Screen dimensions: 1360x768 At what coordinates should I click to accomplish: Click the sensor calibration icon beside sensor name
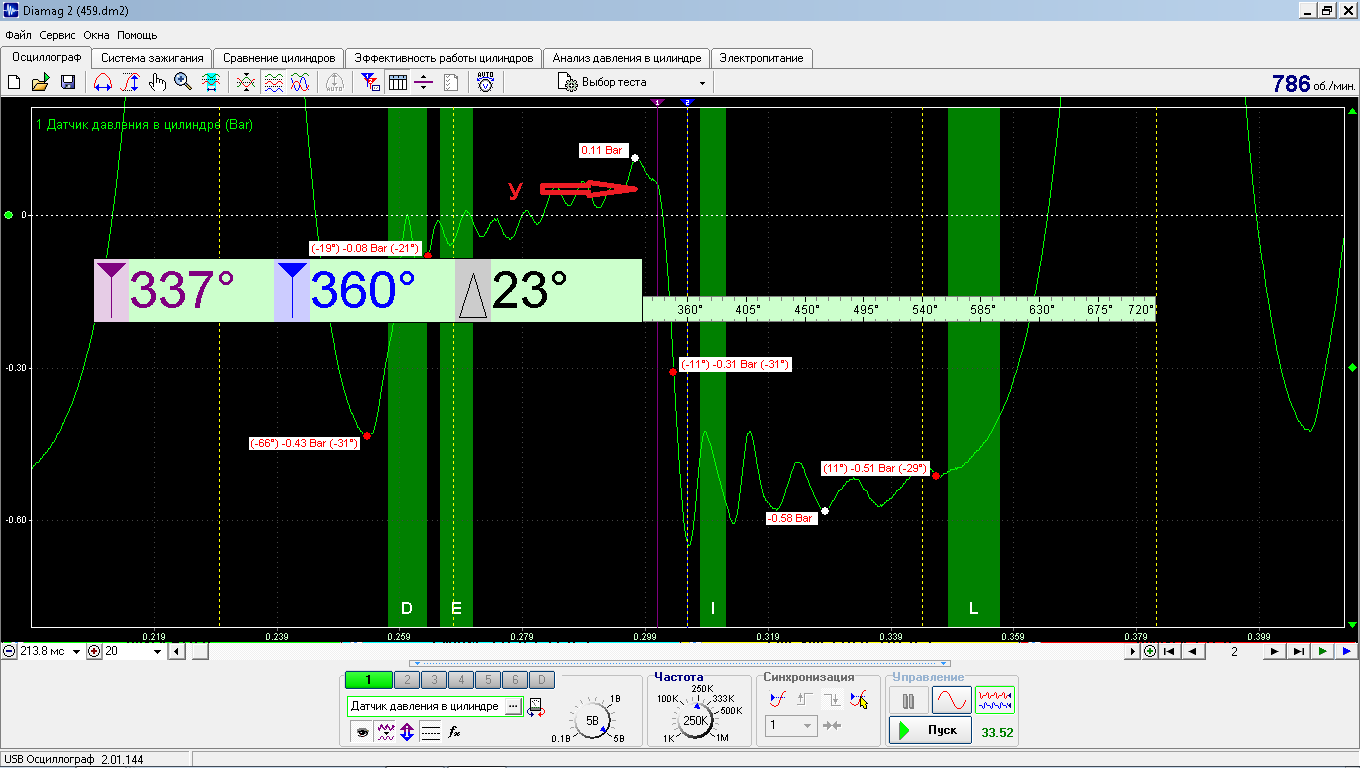point(537,707)
